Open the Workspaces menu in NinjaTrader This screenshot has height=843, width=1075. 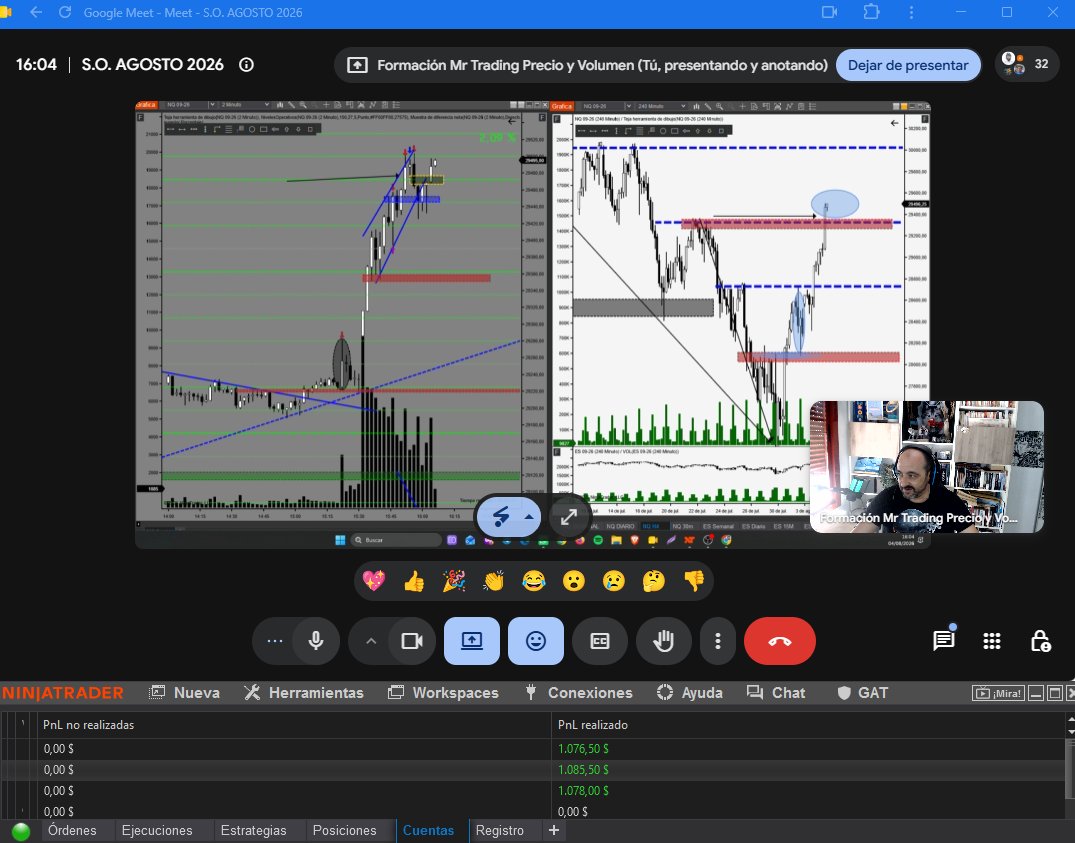pos(443,693)
